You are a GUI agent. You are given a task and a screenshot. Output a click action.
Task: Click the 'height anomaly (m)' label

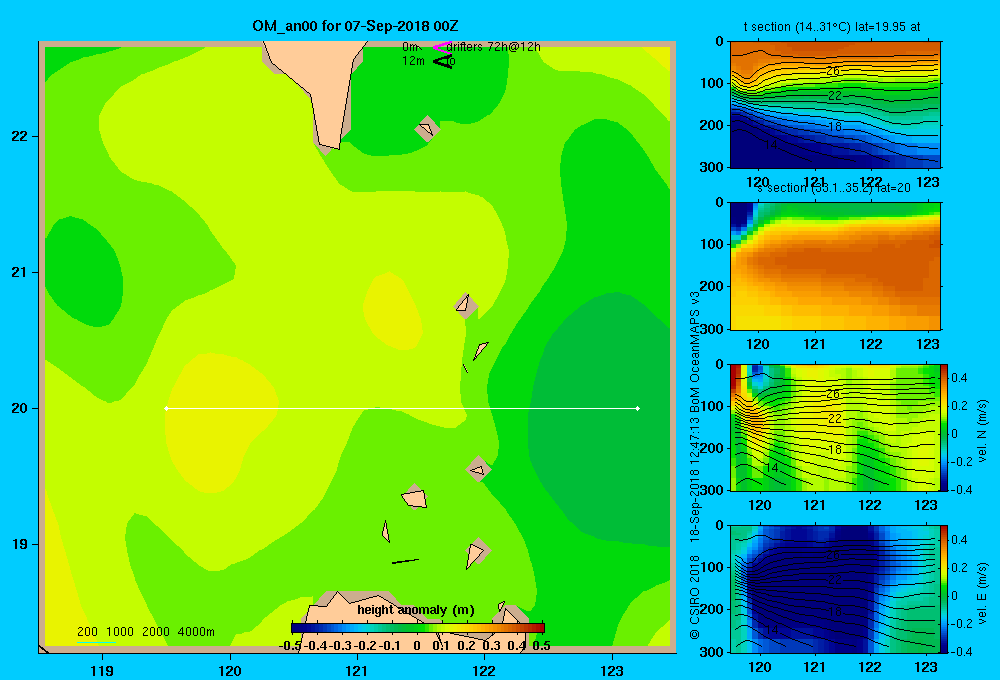(x=416, y=610)
